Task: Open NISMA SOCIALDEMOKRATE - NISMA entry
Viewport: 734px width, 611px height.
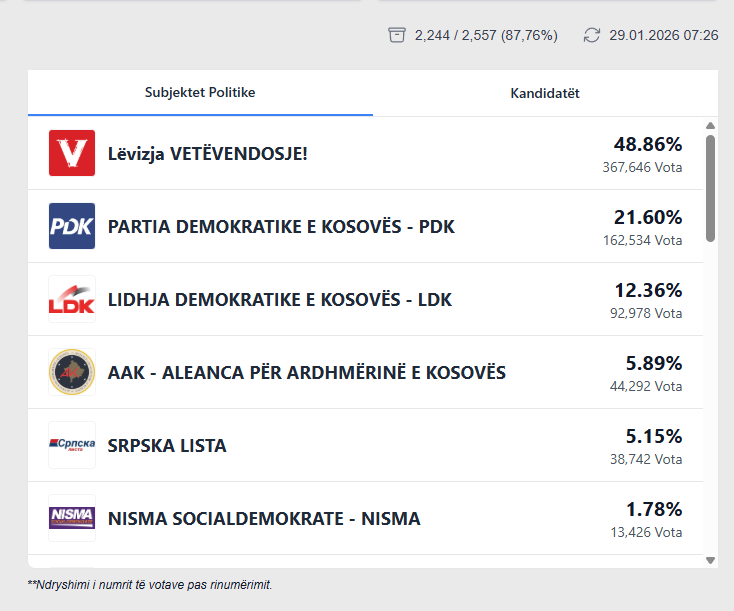Action: pos(264,519)
